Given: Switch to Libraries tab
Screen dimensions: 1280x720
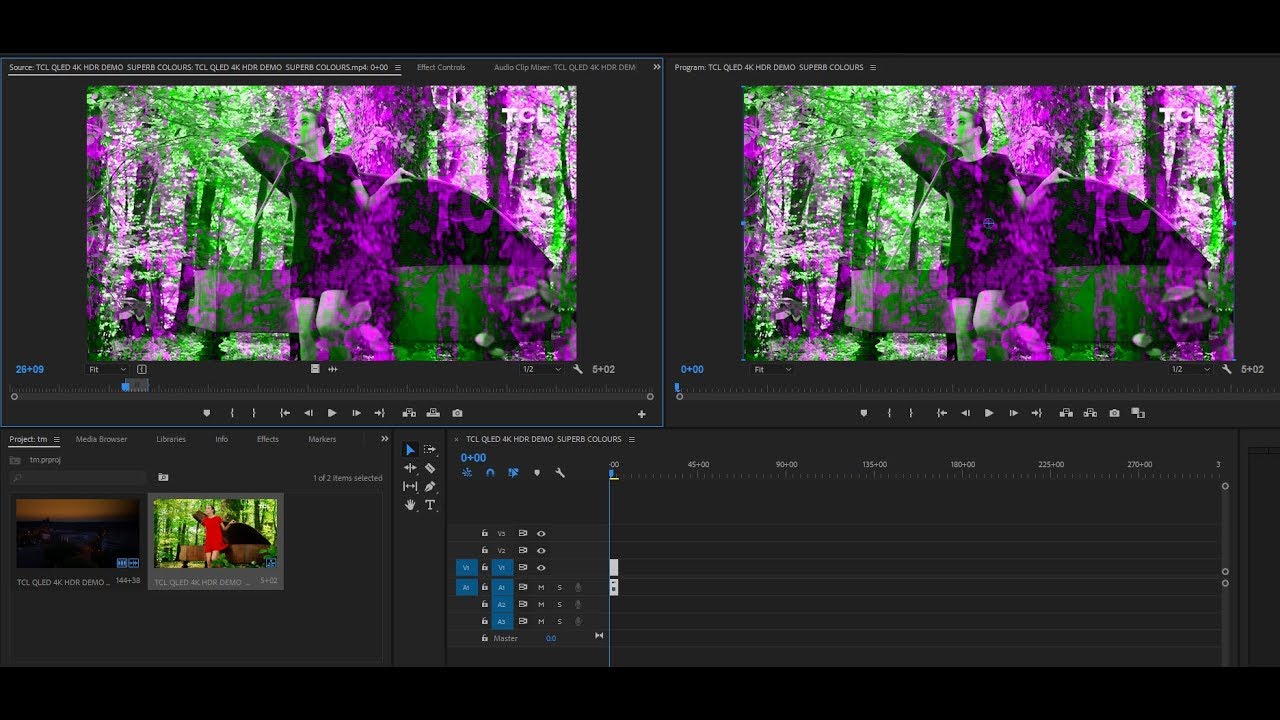Looking at the screenshot, I should [171, 439].
